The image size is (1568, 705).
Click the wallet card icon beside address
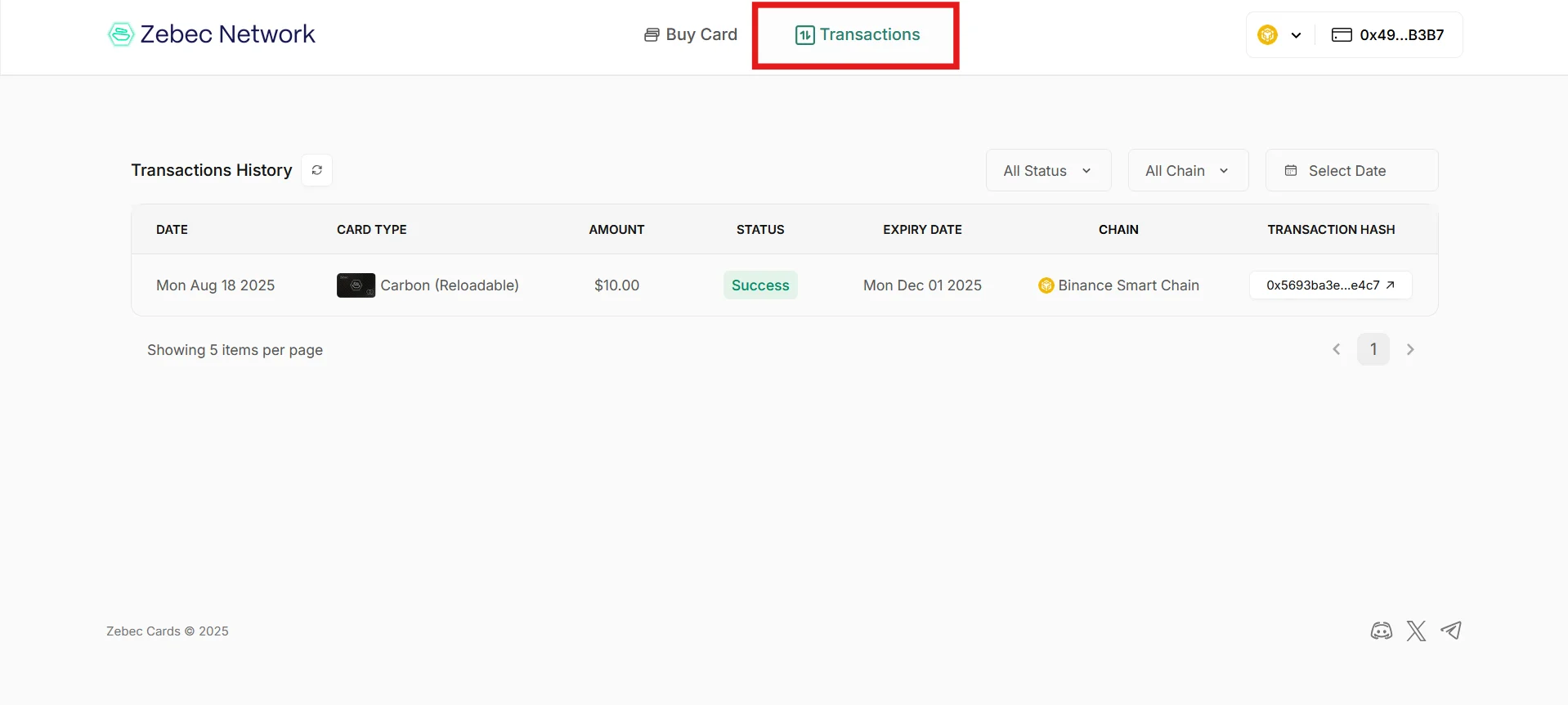1341,35
